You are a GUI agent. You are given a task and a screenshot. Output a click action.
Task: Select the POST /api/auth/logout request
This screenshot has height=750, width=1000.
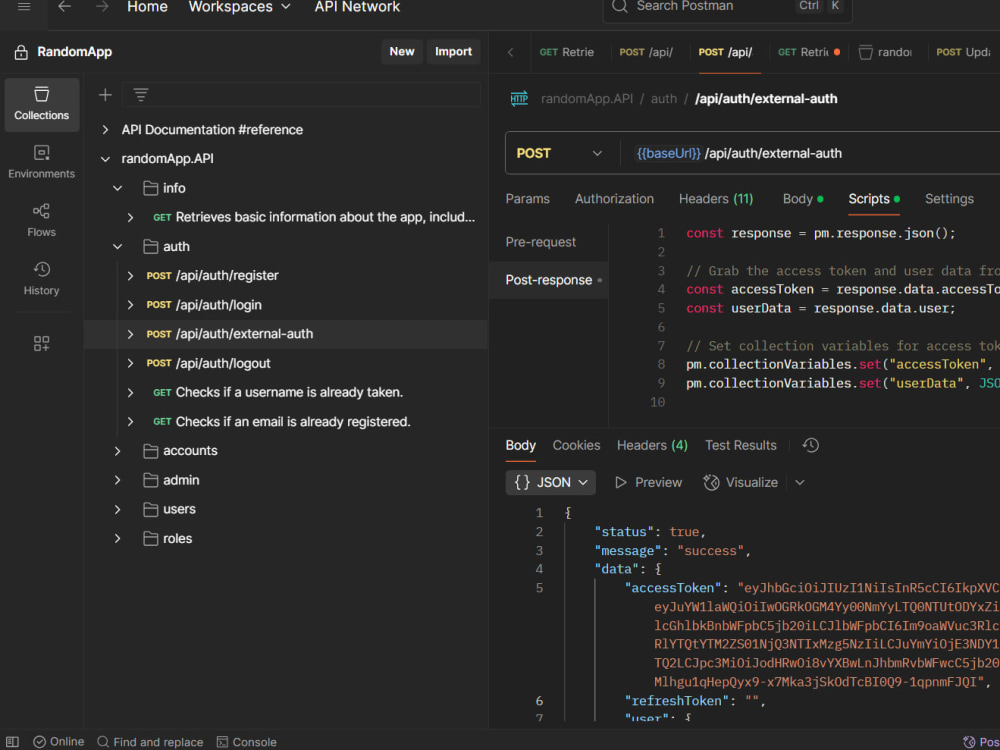pyautogui.click(x=286, y=363)
